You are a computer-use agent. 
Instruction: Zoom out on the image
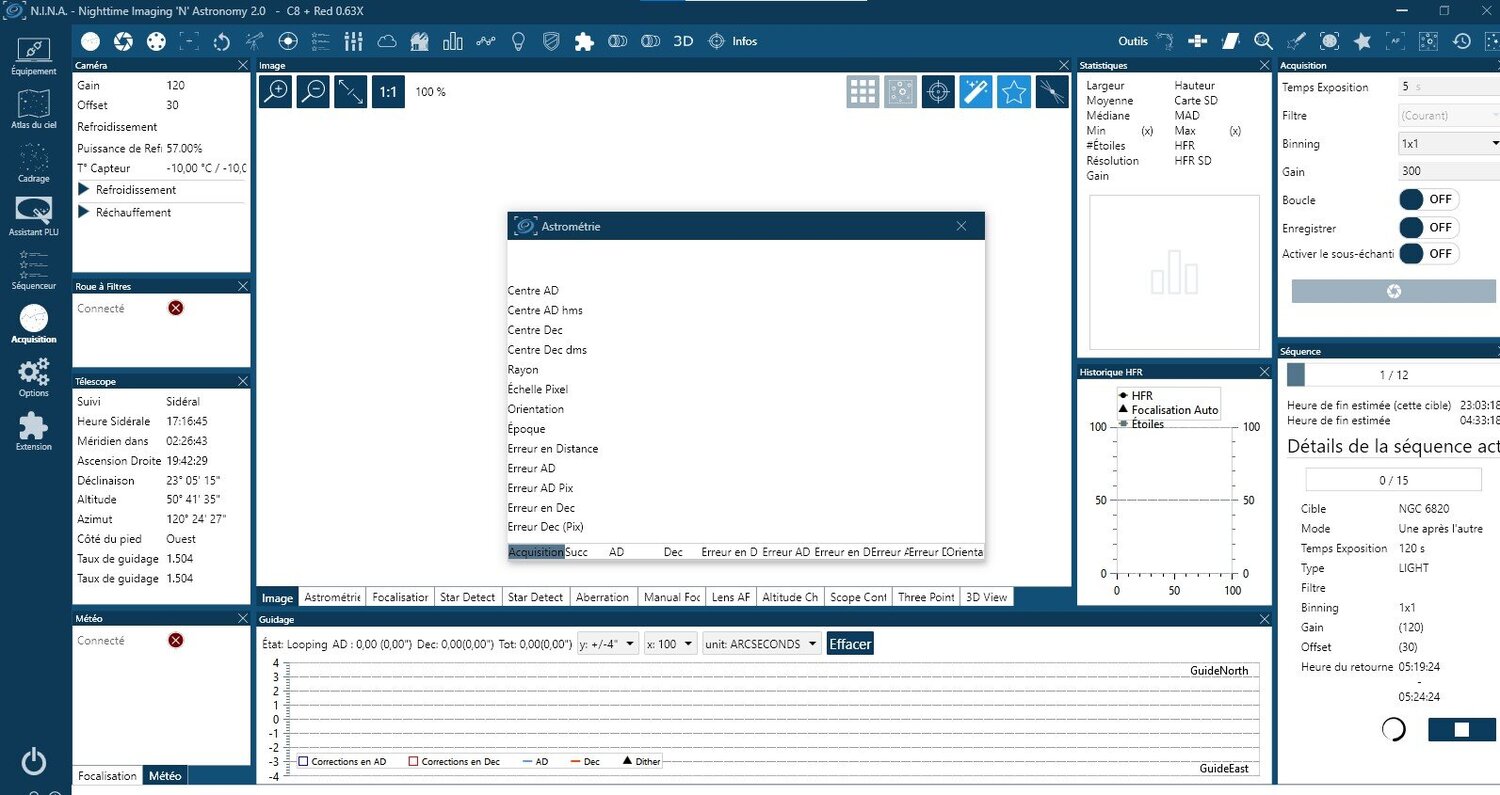pyautogui.click(x=313, y=91)
